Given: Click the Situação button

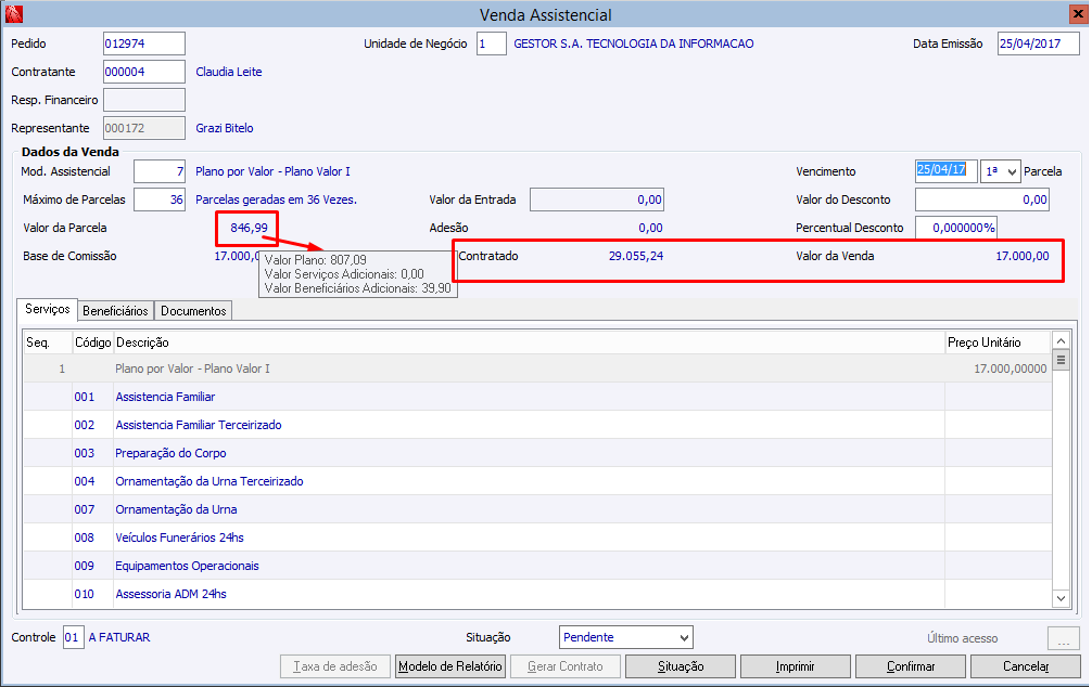Looking at the screenshot, I should pyautogui.click(x=681, y=666).
